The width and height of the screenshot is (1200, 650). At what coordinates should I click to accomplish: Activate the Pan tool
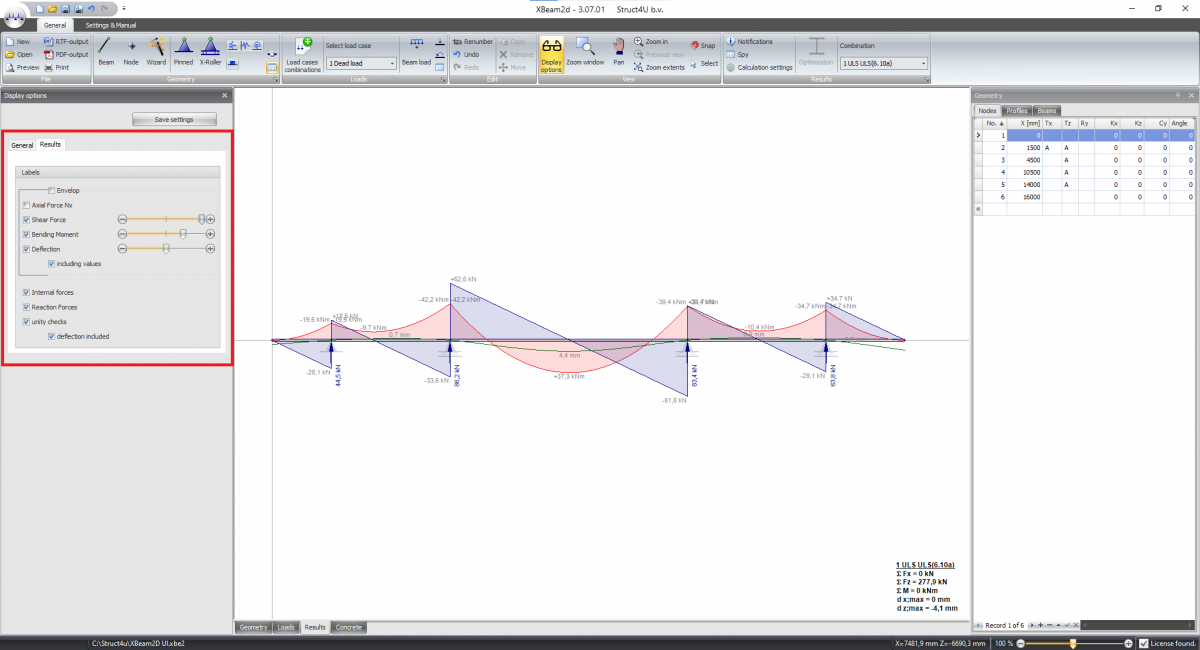click(x=618, y=52)
